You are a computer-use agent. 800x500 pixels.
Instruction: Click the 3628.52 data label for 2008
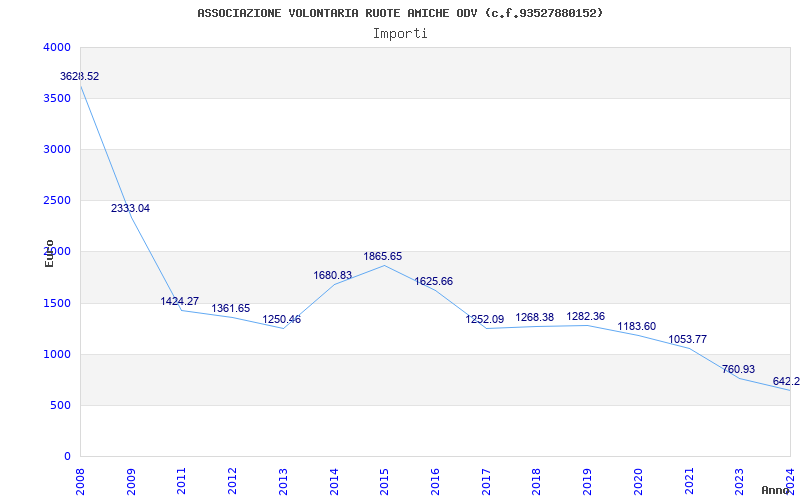[x=79, y=77]
